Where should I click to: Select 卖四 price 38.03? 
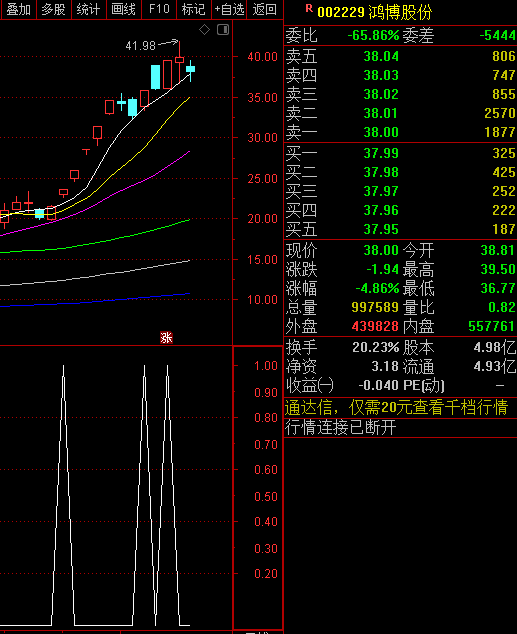381,75
